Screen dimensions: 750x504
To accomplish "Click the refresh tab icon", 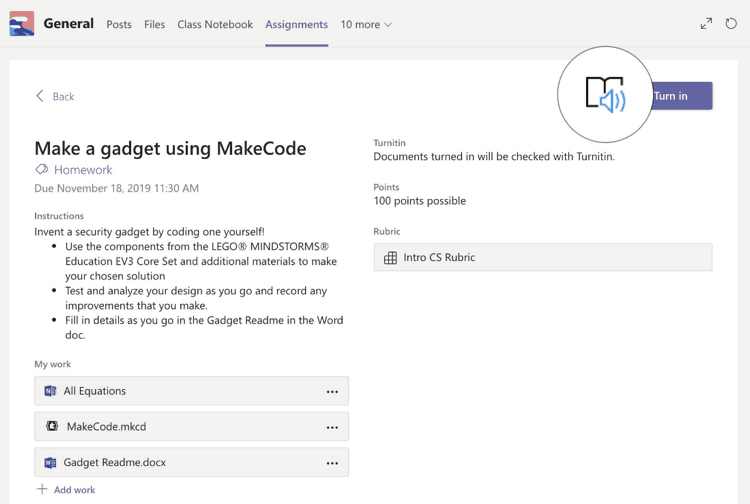I will [731, 24].
